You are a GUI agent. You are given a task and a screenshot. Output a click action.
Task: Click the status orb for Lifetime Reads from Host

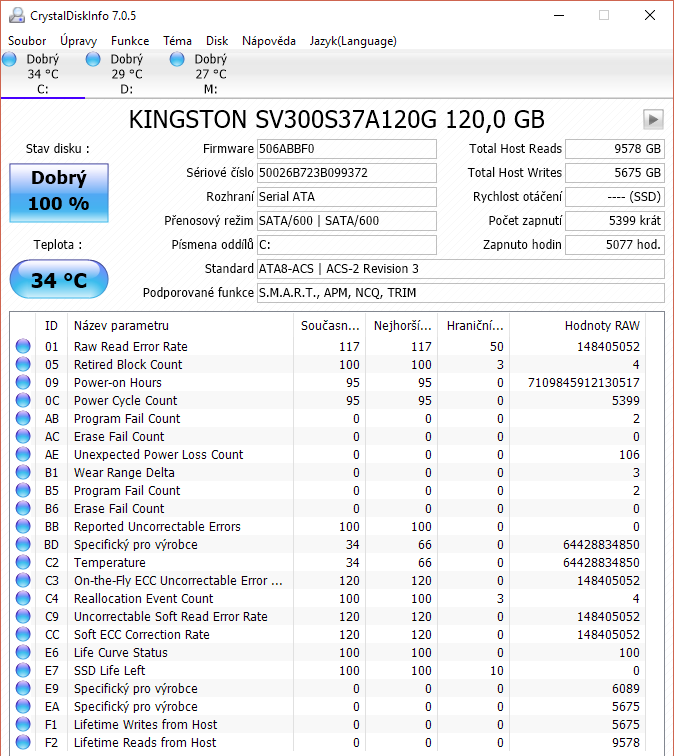coord(23,742)
